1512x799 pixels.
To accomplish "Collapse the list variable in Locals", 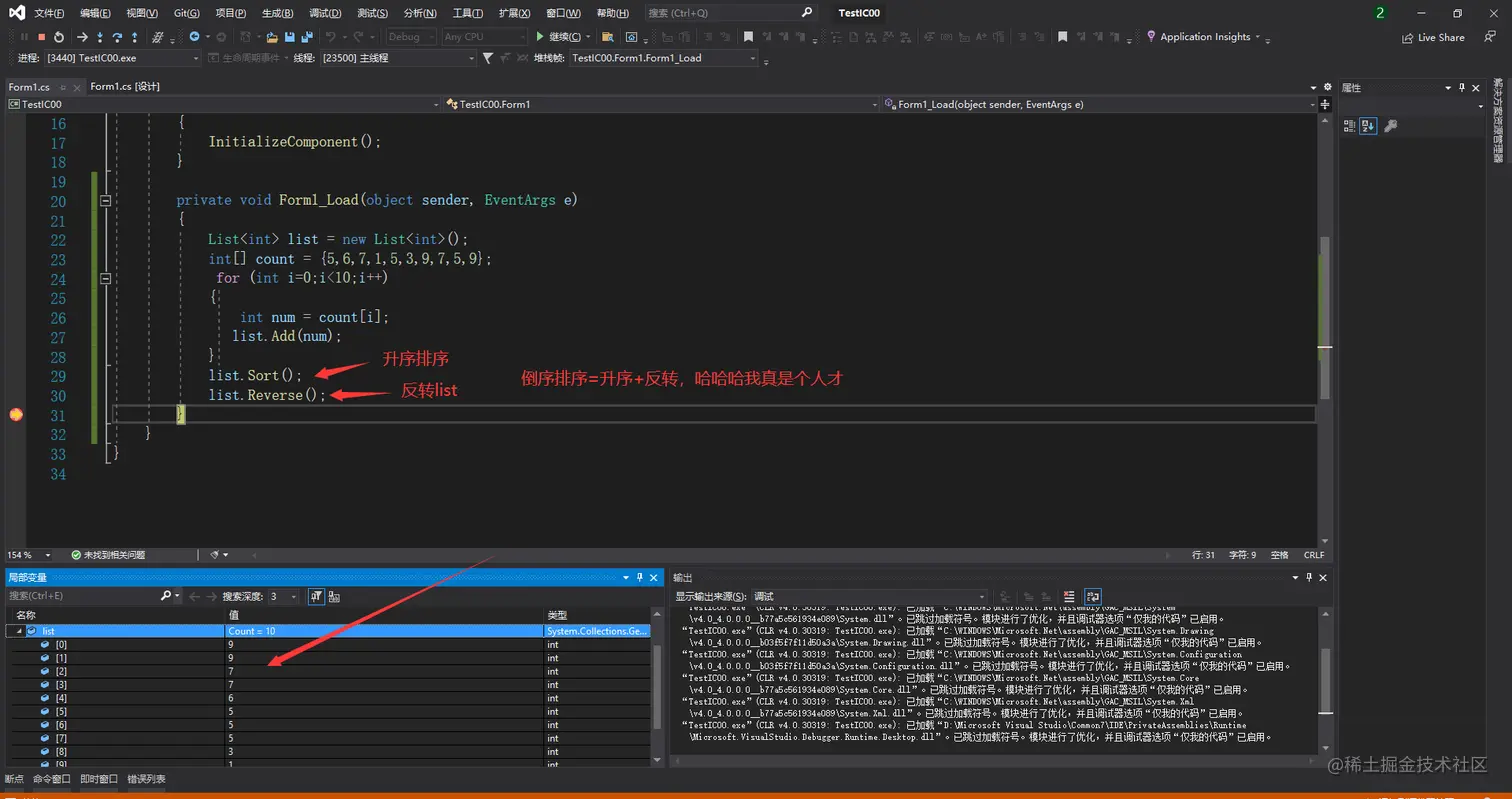I will (x=19, y=631).
